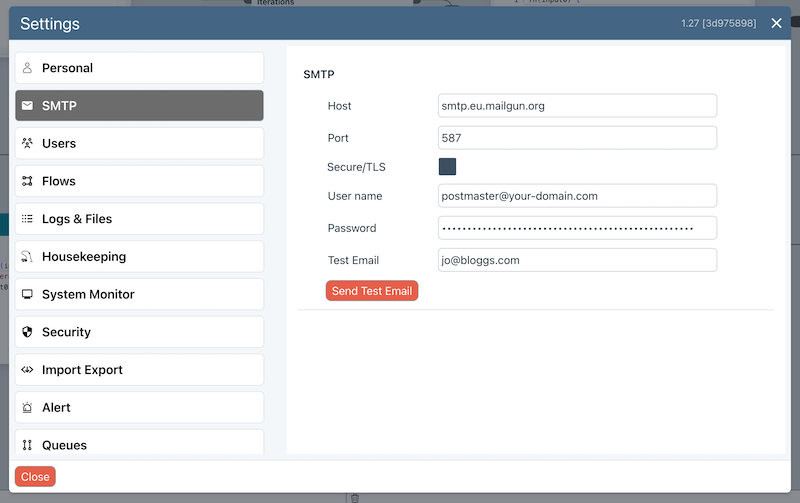Click the Import Export arrows icon

27,370
